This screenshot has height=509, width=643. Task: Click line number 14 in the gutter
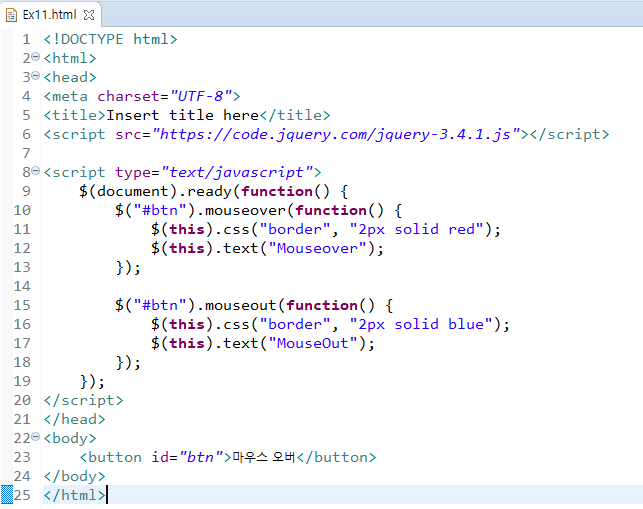(x=22, y=286)
